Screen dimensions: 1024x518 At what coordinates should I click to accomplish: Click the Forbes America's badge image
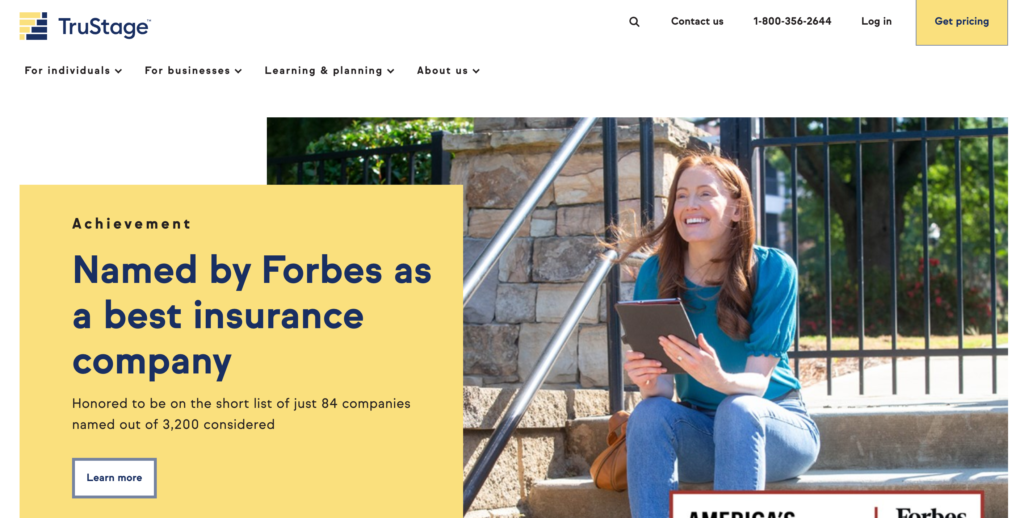pos(827,505)
